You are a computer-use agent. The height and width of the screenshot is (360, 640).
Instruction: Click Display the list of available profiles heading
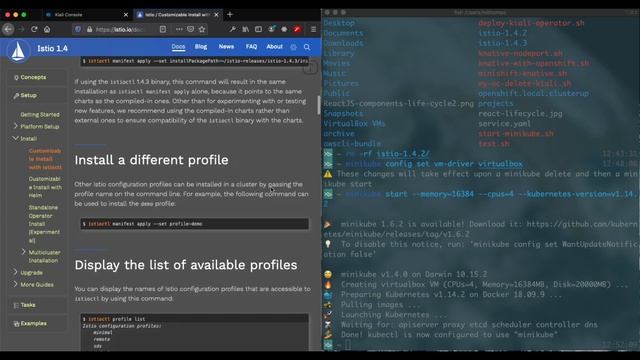[x=186, y=265]
